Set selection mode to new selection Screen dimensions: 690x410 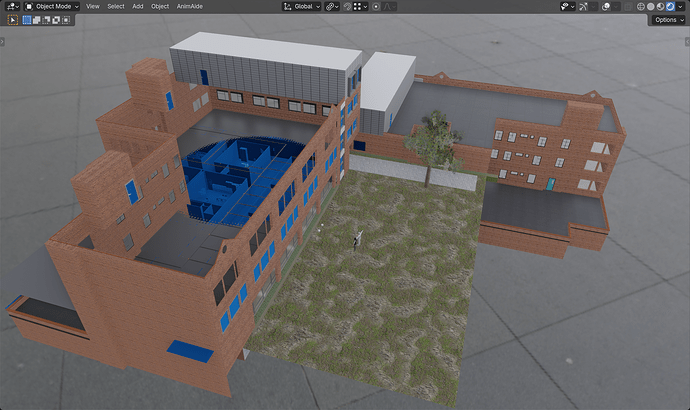tap(27, 20)
